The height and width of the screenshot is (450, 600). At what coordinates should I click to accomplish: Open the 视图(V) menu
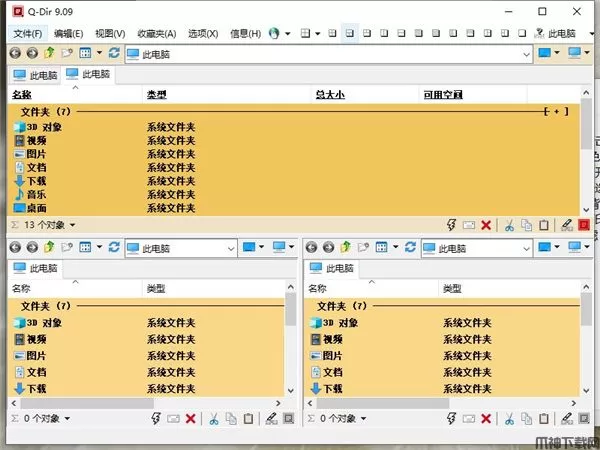tap(110, 34)
